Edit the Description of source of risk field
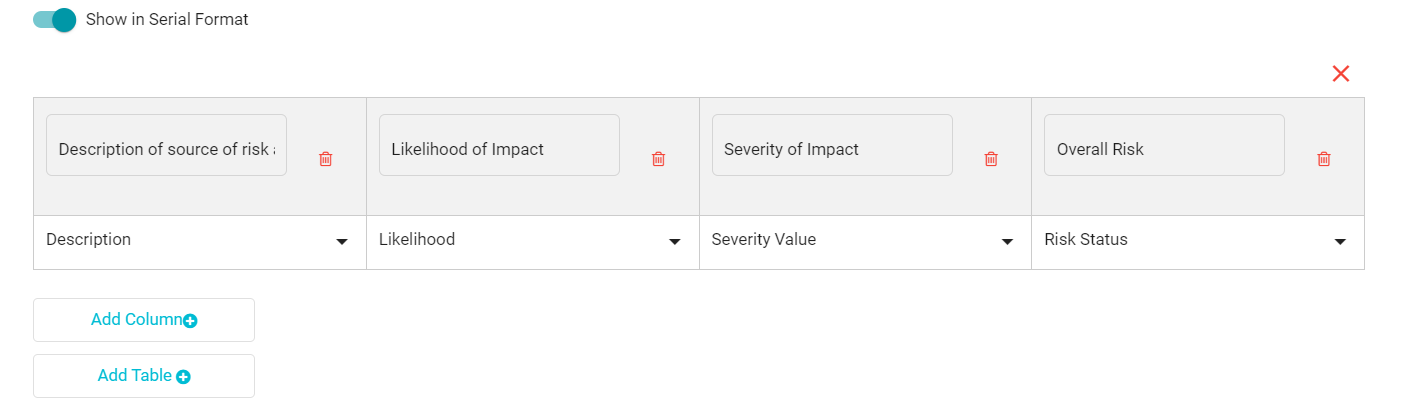 click(x=166, y=145)
